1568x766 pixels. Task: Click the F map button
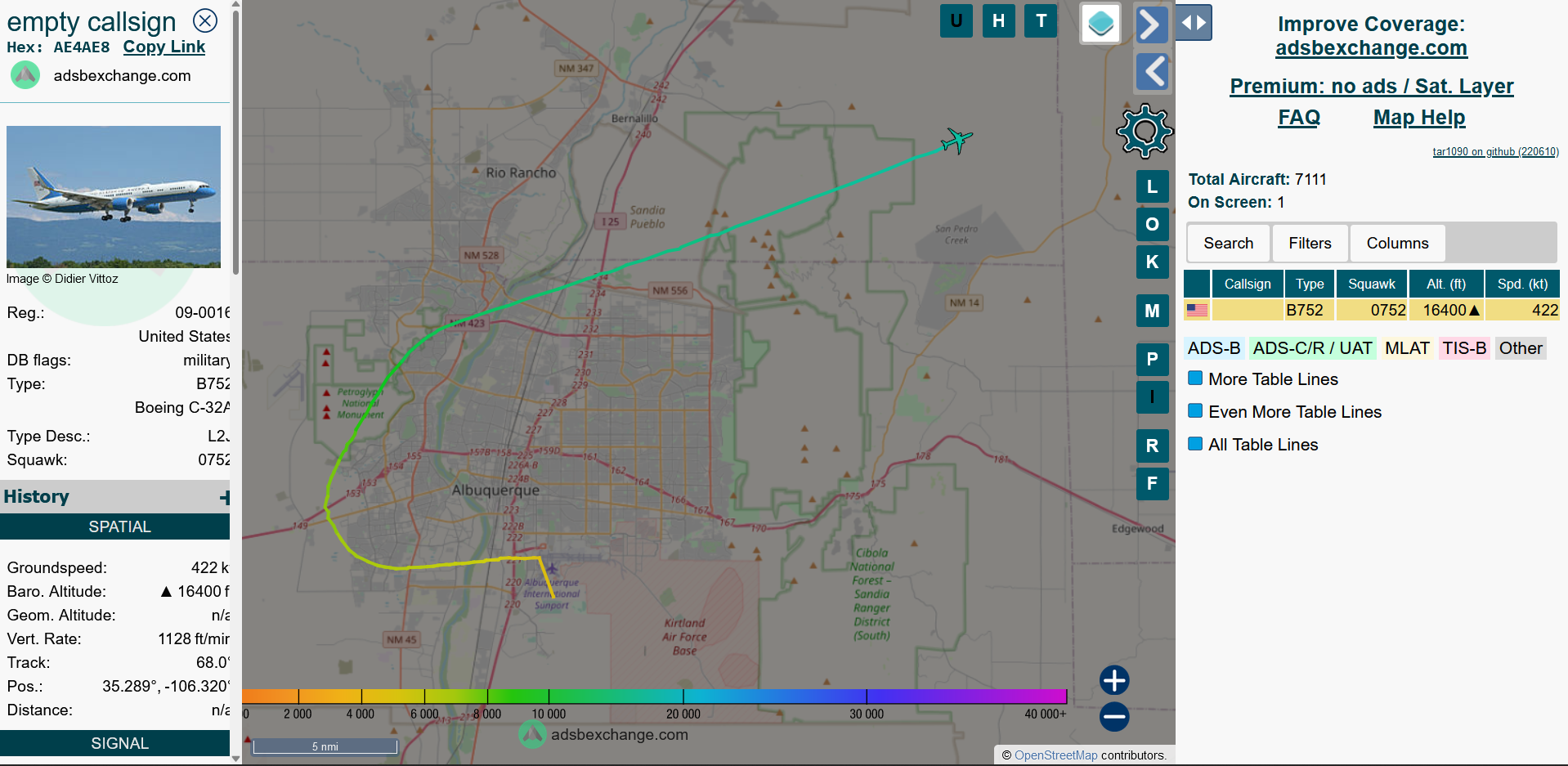tap(1152, 483)
